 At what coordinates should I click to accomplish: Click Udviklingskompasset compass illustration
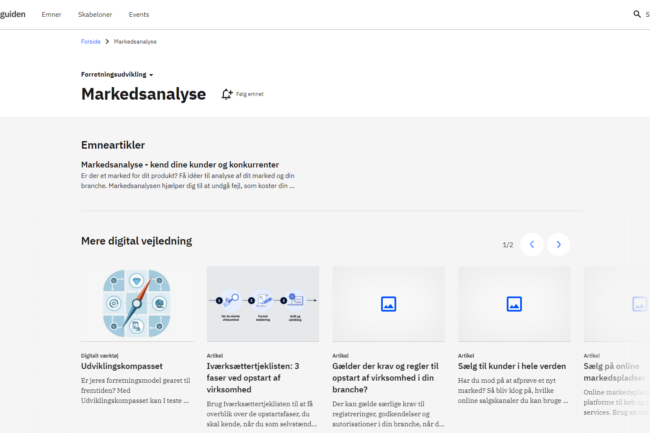(137, 303)
